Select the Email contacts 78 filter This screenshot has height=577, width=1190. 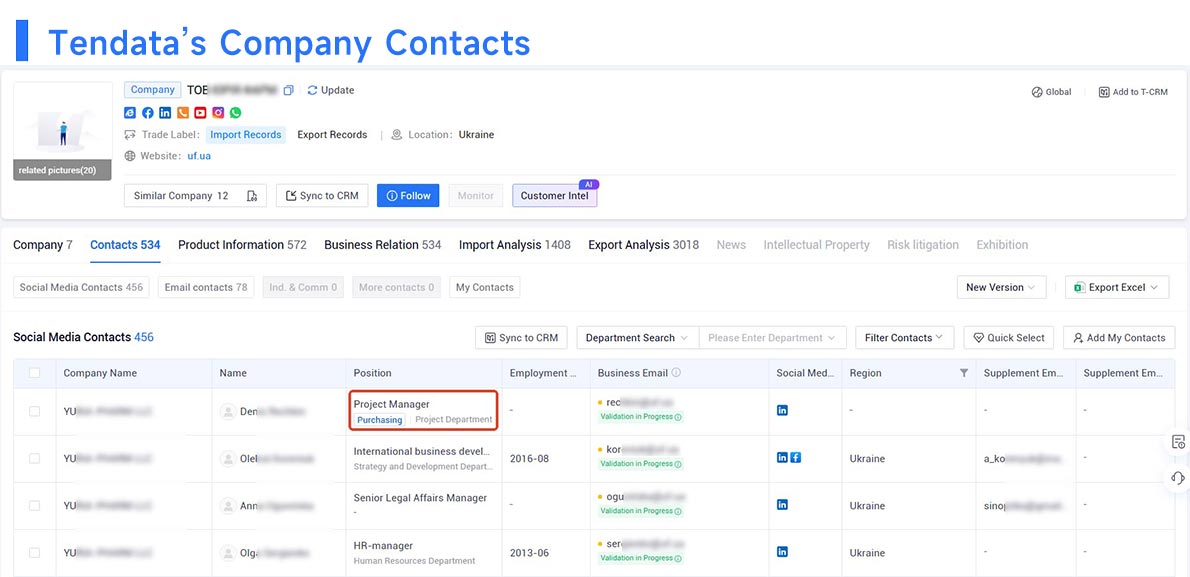click(x=206, y=287)
